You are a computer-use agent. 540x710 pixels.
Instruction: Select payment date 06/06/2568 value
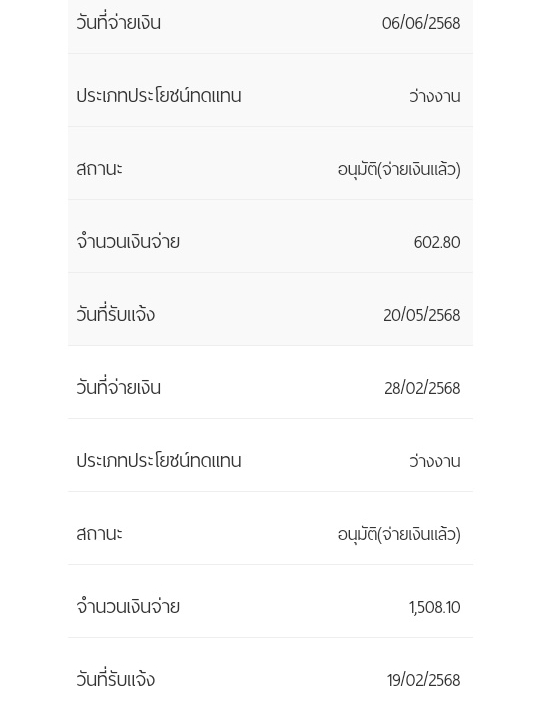point(421,23)
